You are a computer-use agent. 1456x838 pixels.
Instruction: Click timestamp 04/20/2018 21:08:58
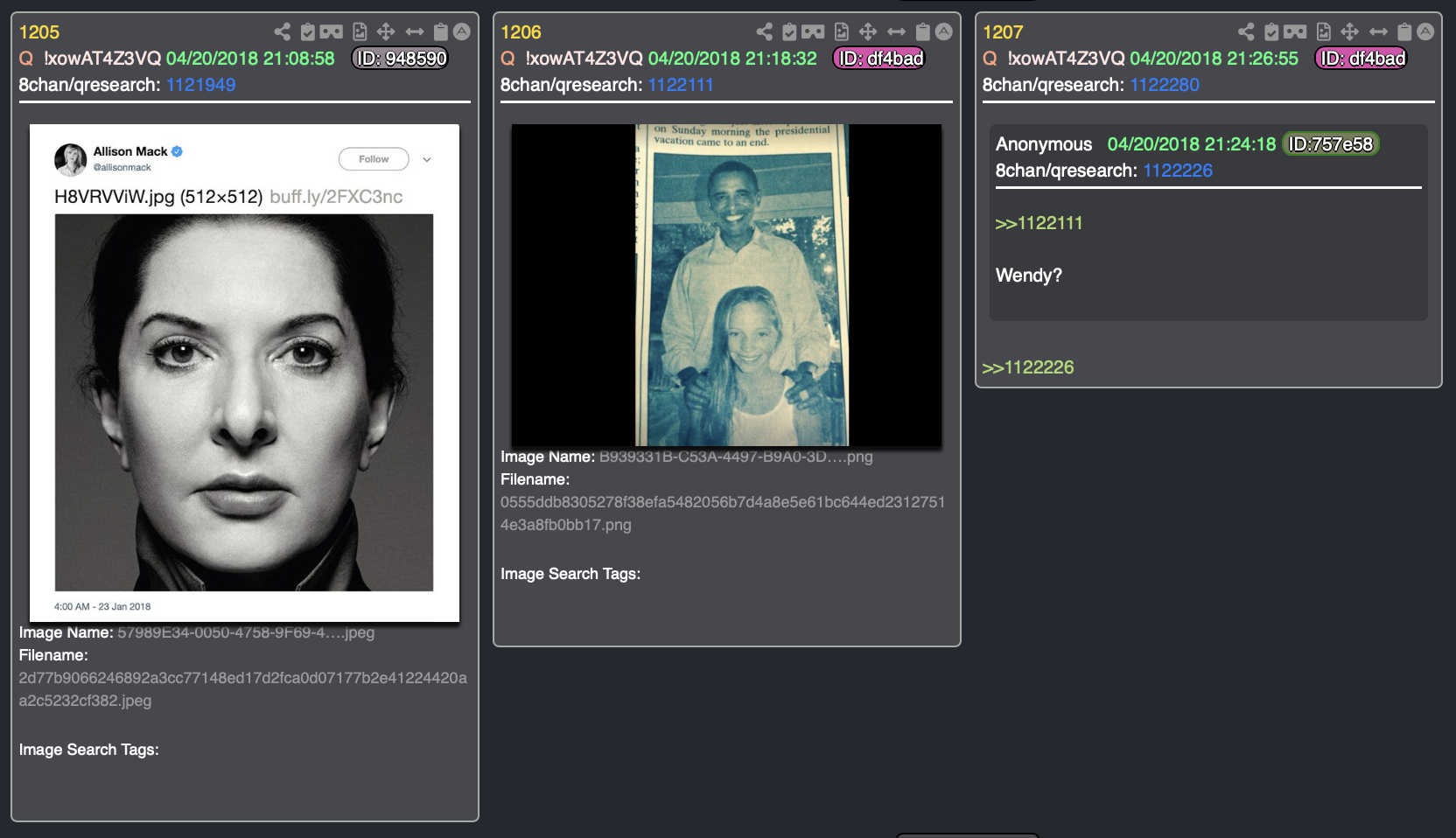(250, 59)
